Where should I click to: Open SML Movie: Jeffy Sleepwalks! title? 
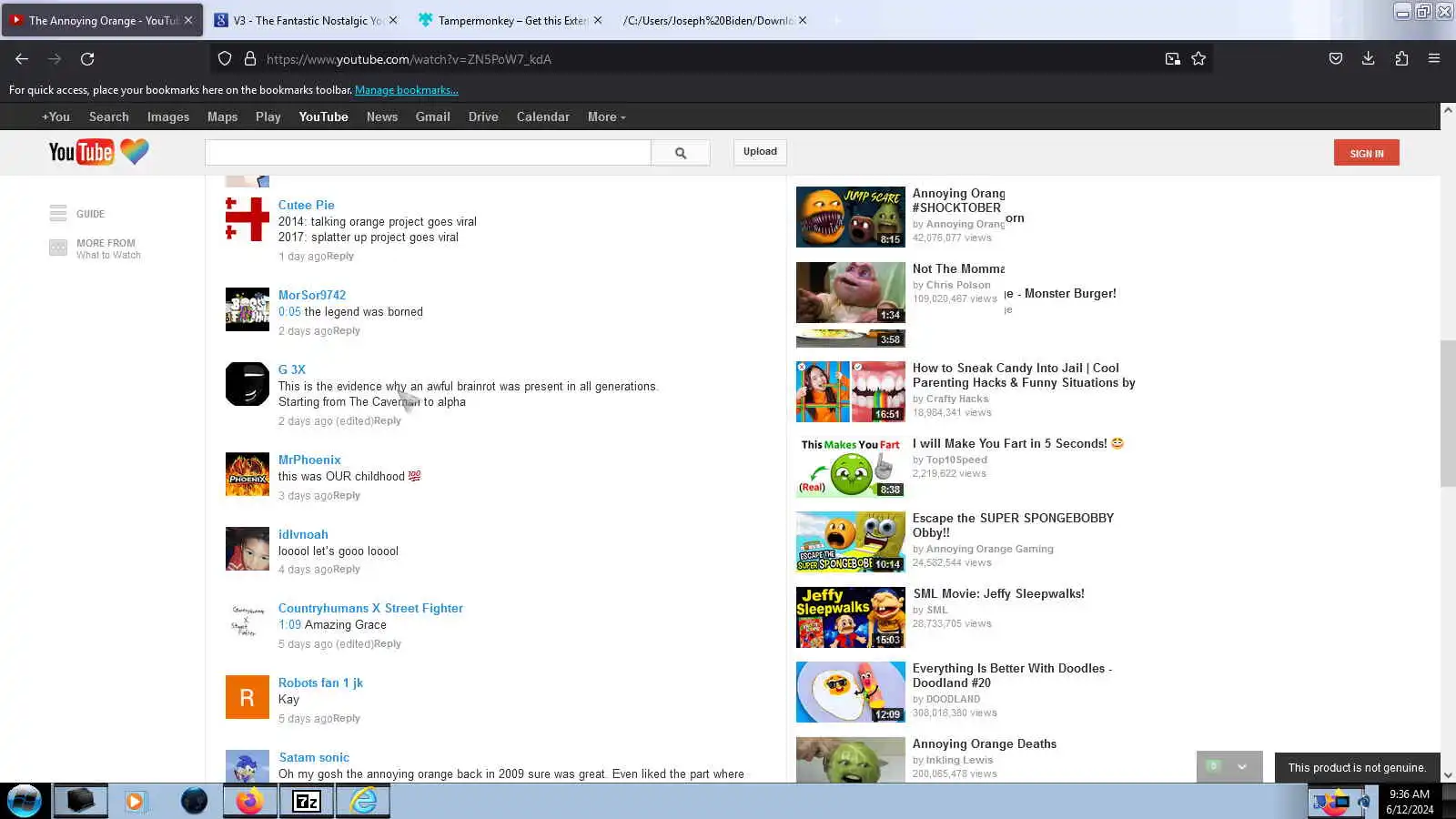pyautogui.click(x=998, y=593)
